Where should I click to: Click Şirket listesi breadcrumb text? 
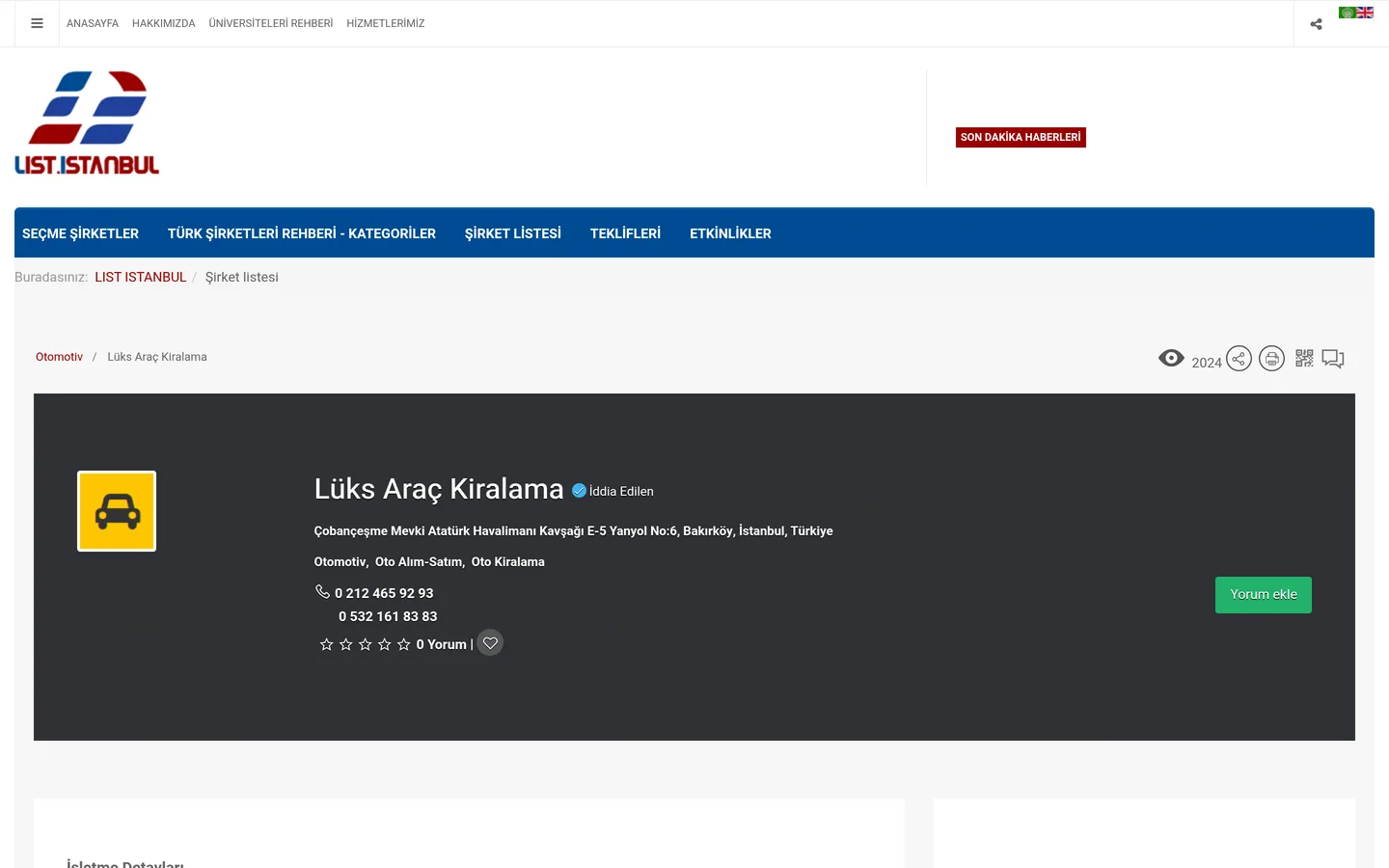242,277
